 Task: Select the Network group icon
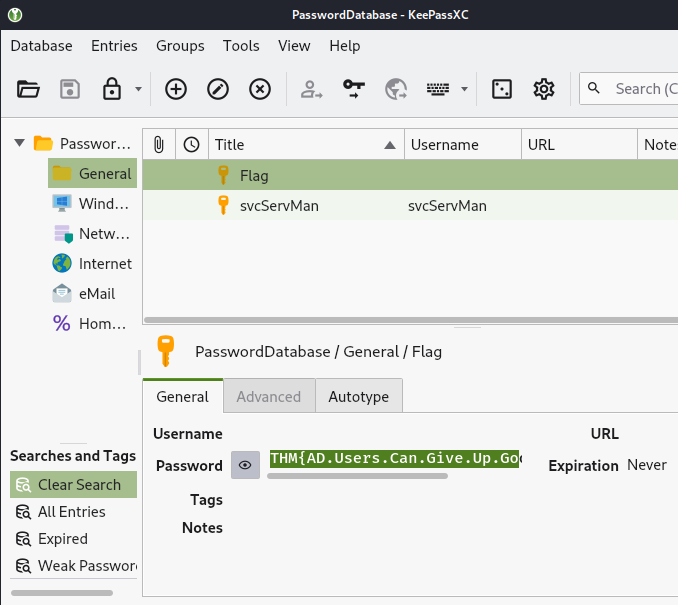tap(63, 234)
